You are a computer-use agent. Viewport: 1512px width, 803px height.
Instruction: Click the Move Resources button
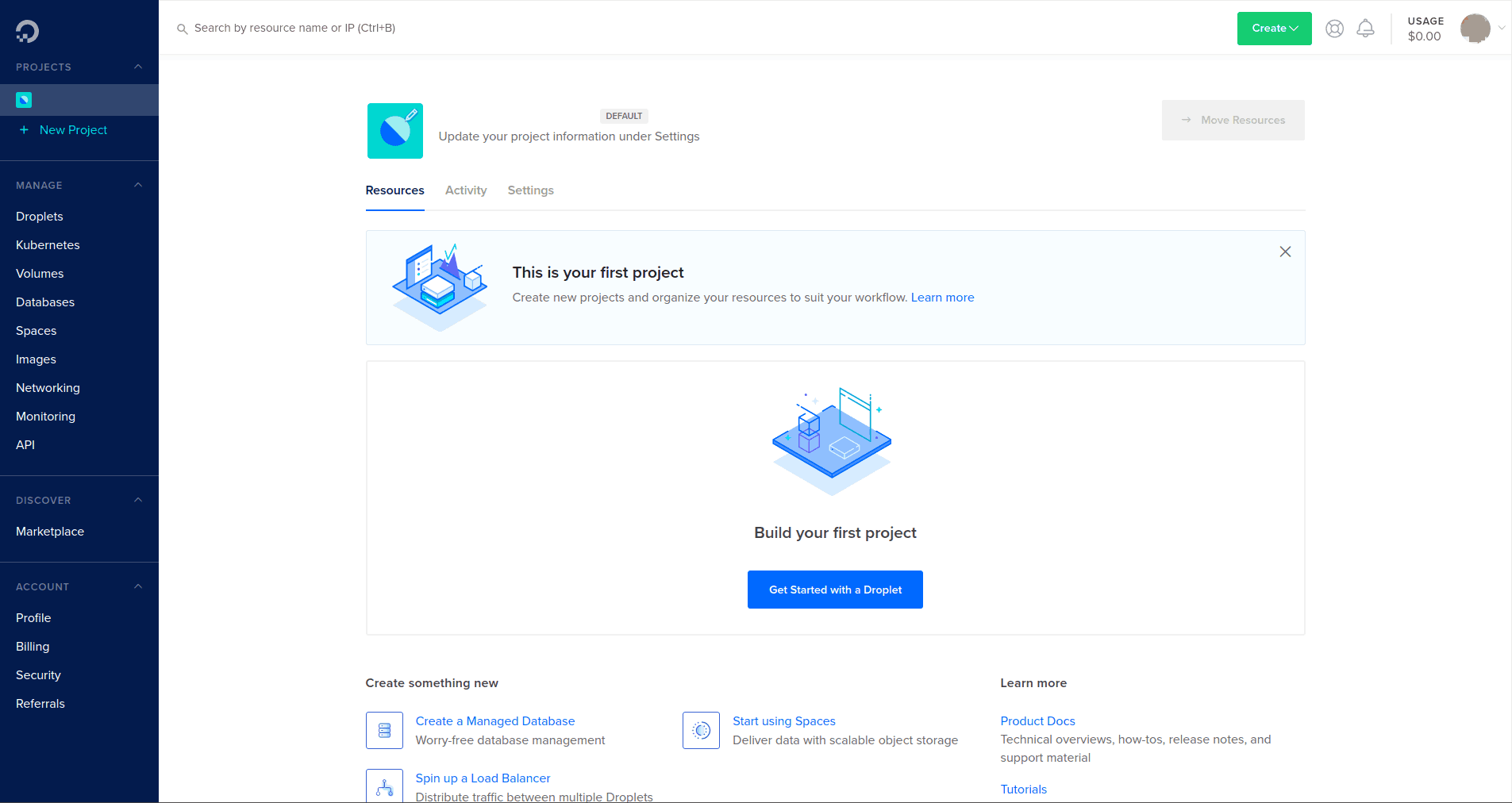click(x=1233, y=120)
